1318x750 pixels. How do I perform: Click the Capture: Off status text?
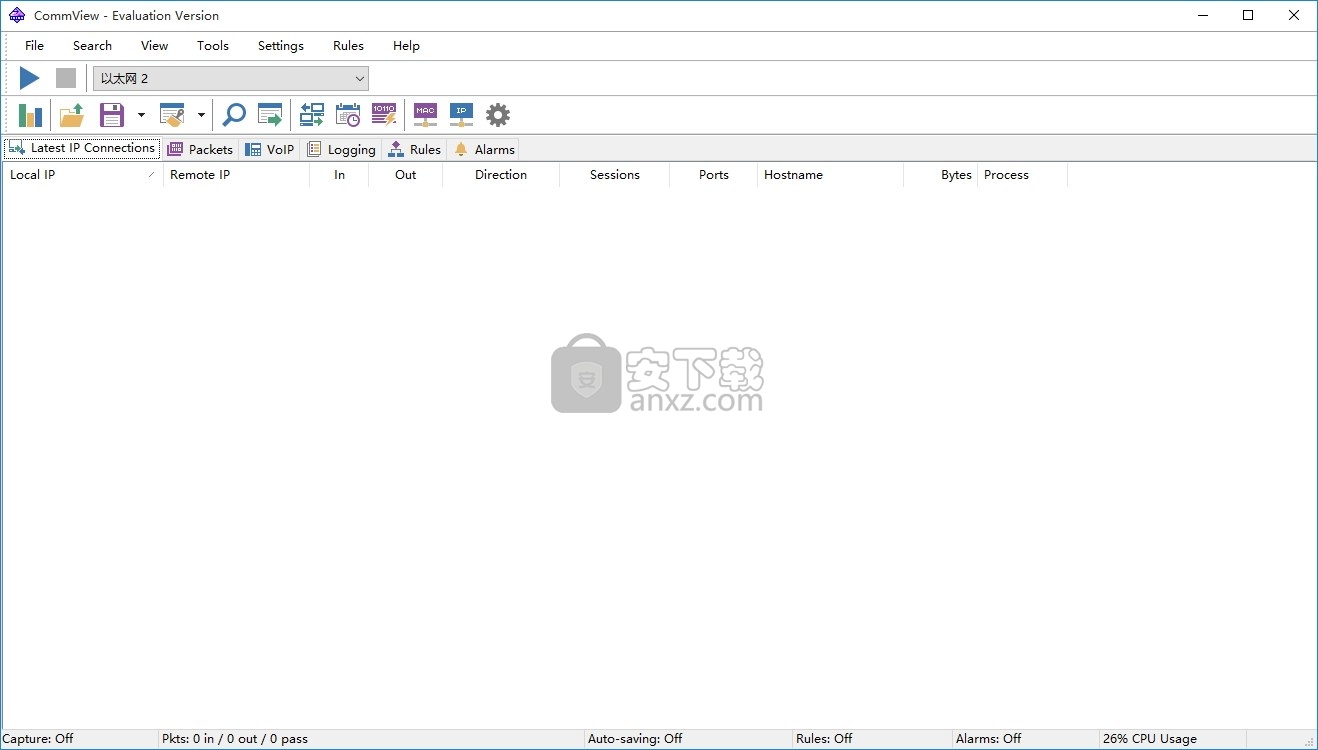pyautogui.click(x=38, y=739)
